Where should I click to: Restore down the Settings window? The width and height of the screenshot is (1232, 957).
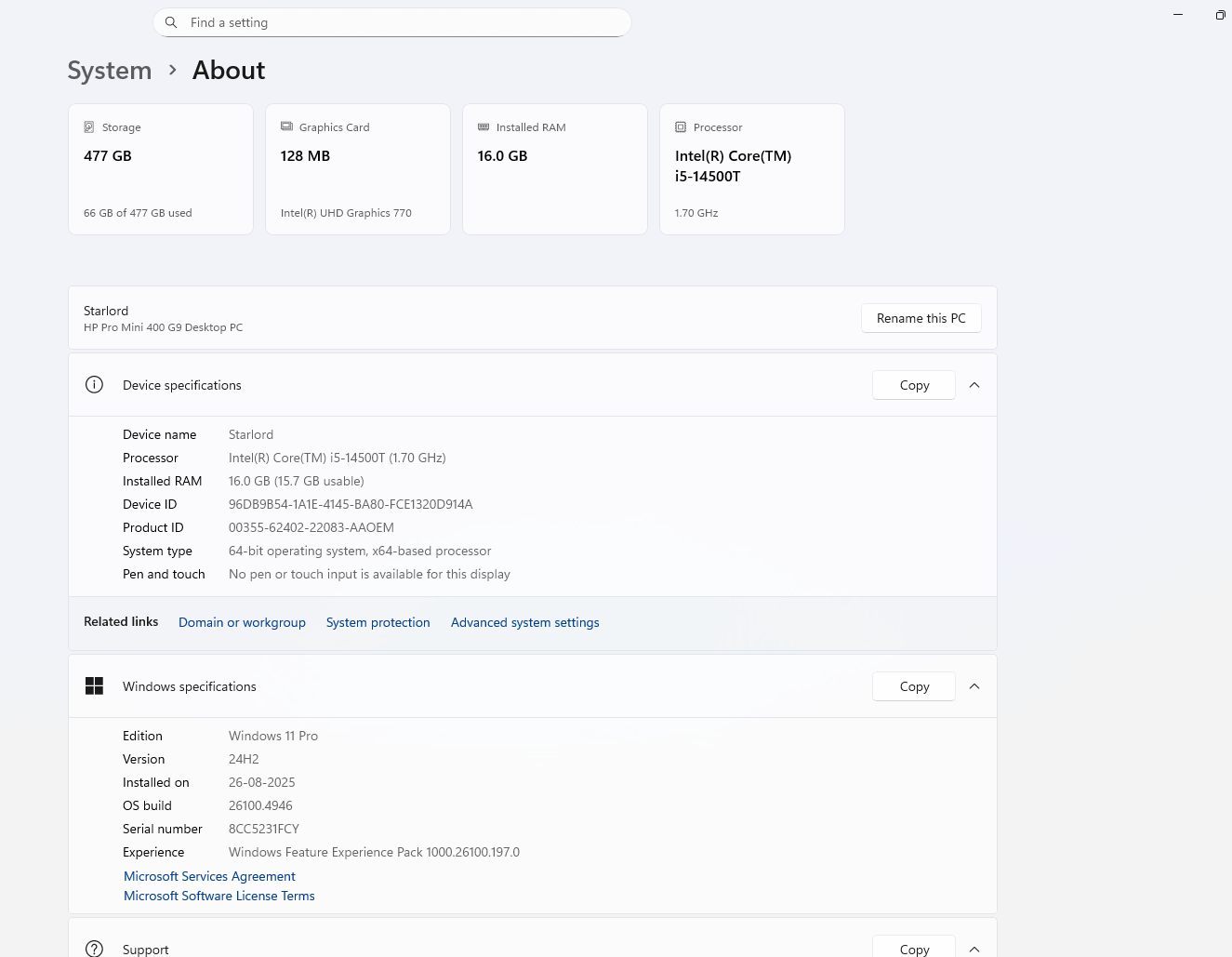pyautogui.click(x=1220, y=15)
